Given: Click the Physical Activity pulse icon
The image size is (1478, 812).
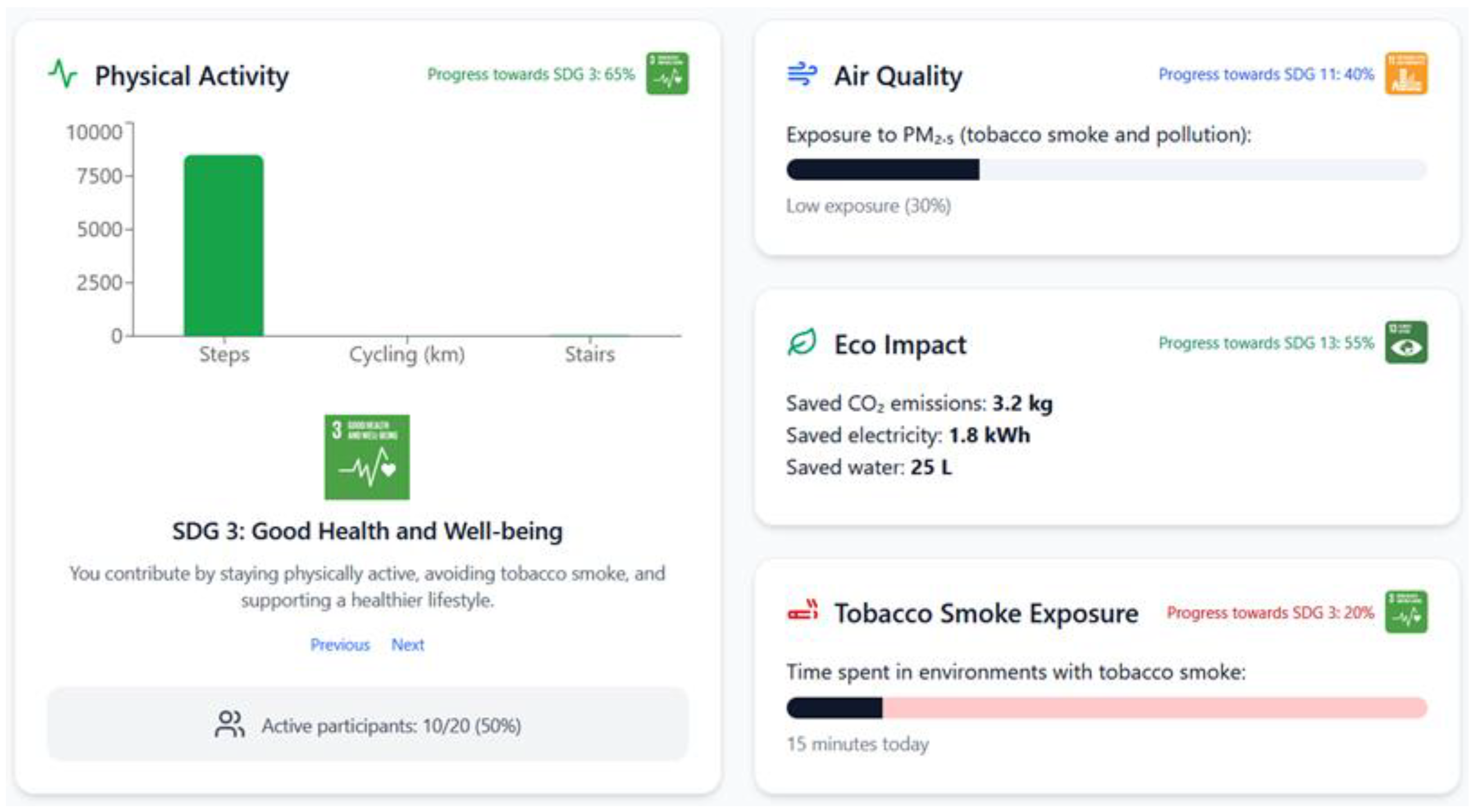Looking at the screenshot, I should [x=63, y=75].
